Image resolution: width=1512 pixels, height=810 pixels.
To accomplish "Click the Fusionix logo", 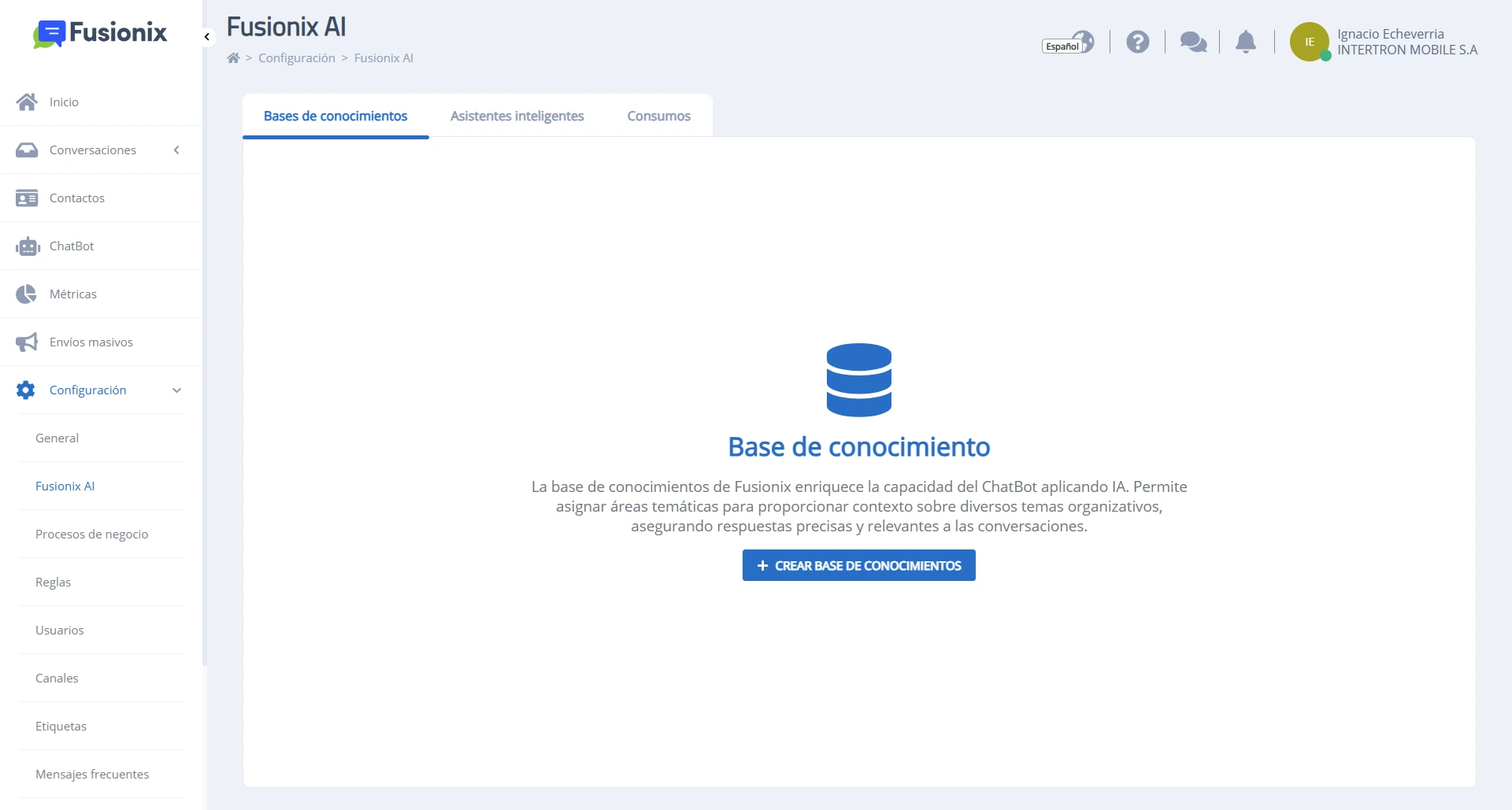I will (100, 33).
